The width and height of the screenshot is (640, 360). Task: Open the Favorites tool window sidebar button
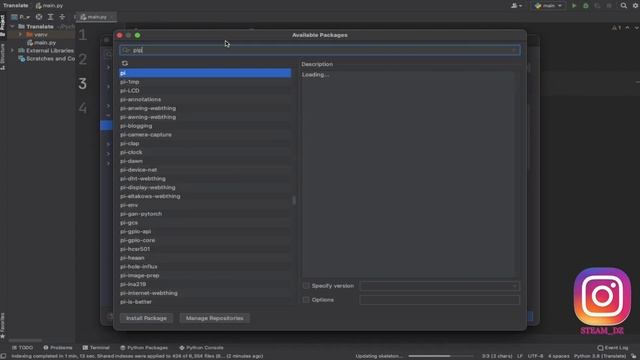[x=3, y=326]
